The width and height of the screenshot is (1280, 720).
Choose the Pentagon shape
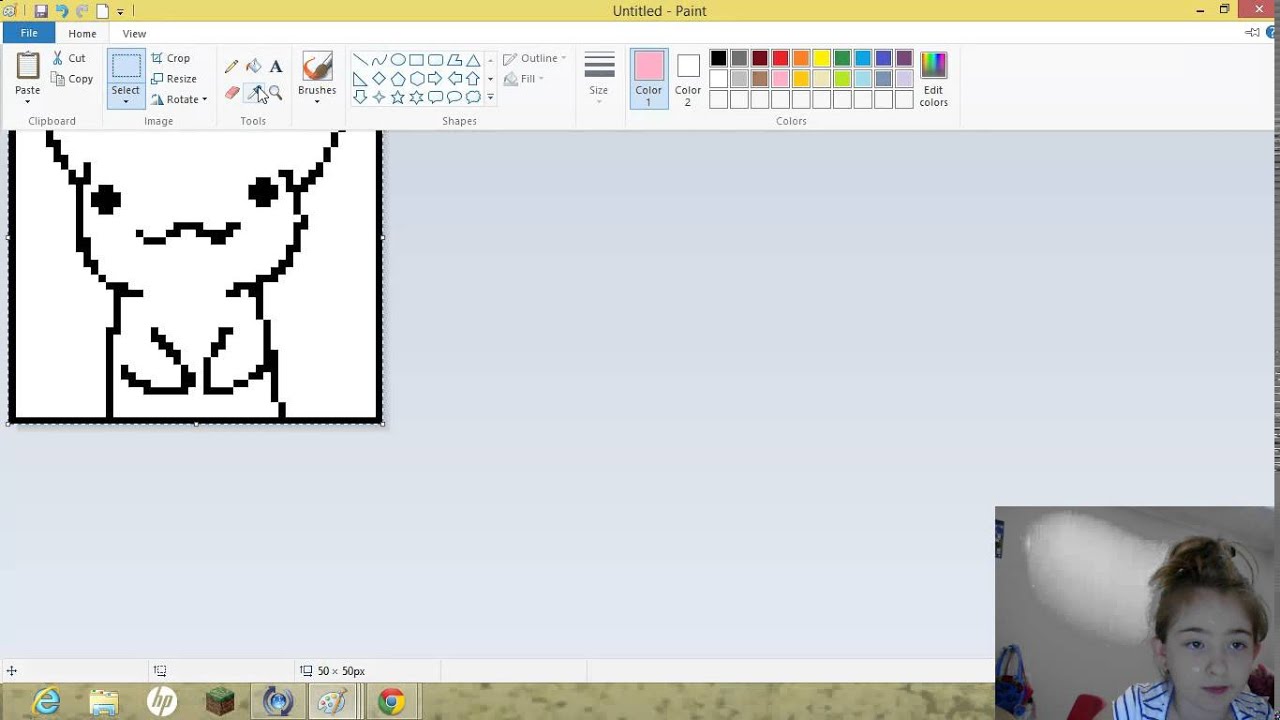[398, 79]
